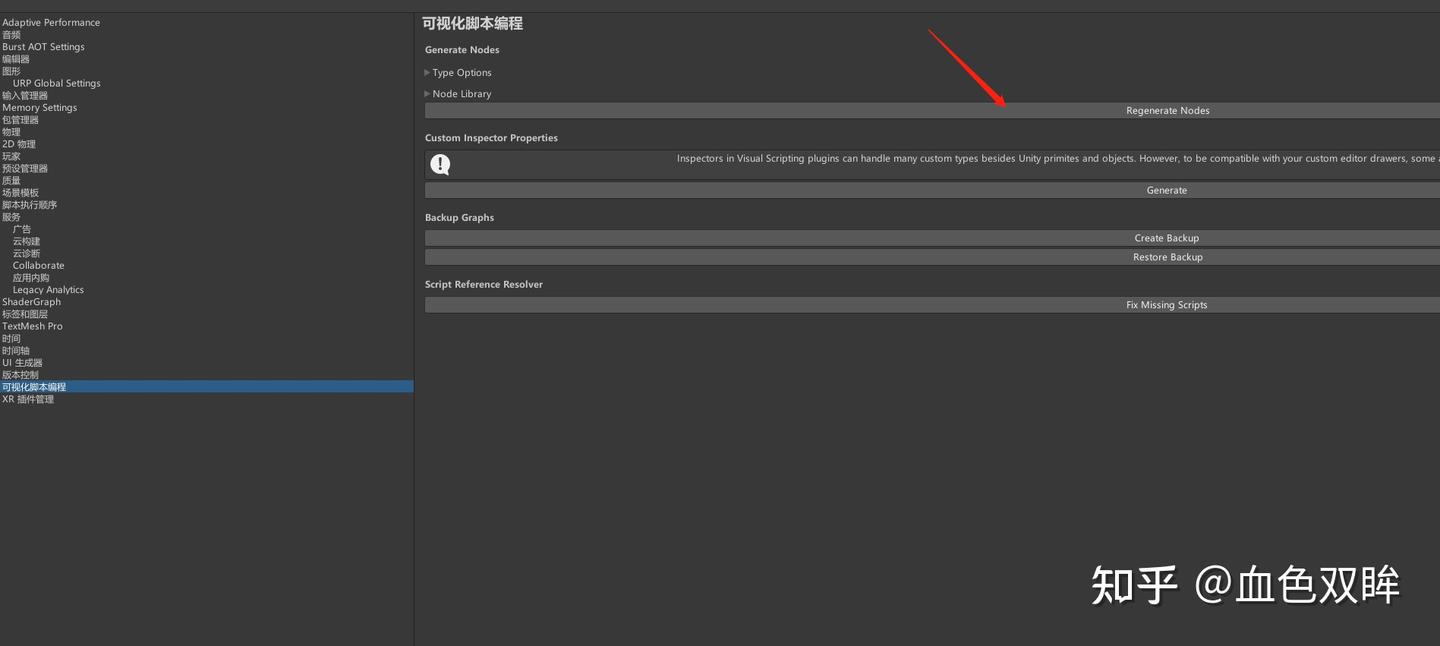The image size is (1440, 646).
Task: Select ShaderGraph in the settings sidebar
Action: pos(31,301)
